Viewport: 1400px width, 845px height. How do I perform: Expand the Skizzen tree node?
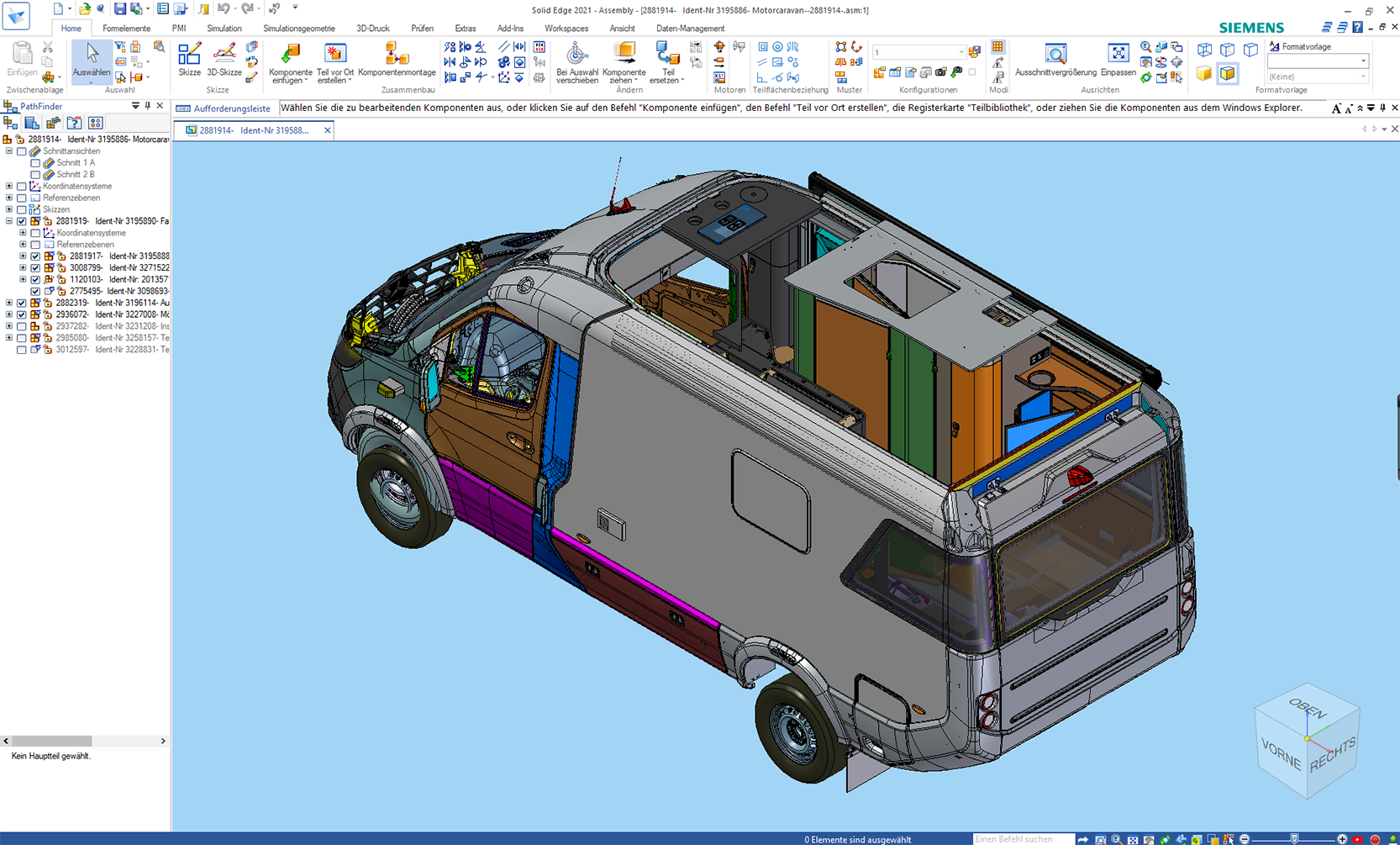tap(9, 209)
